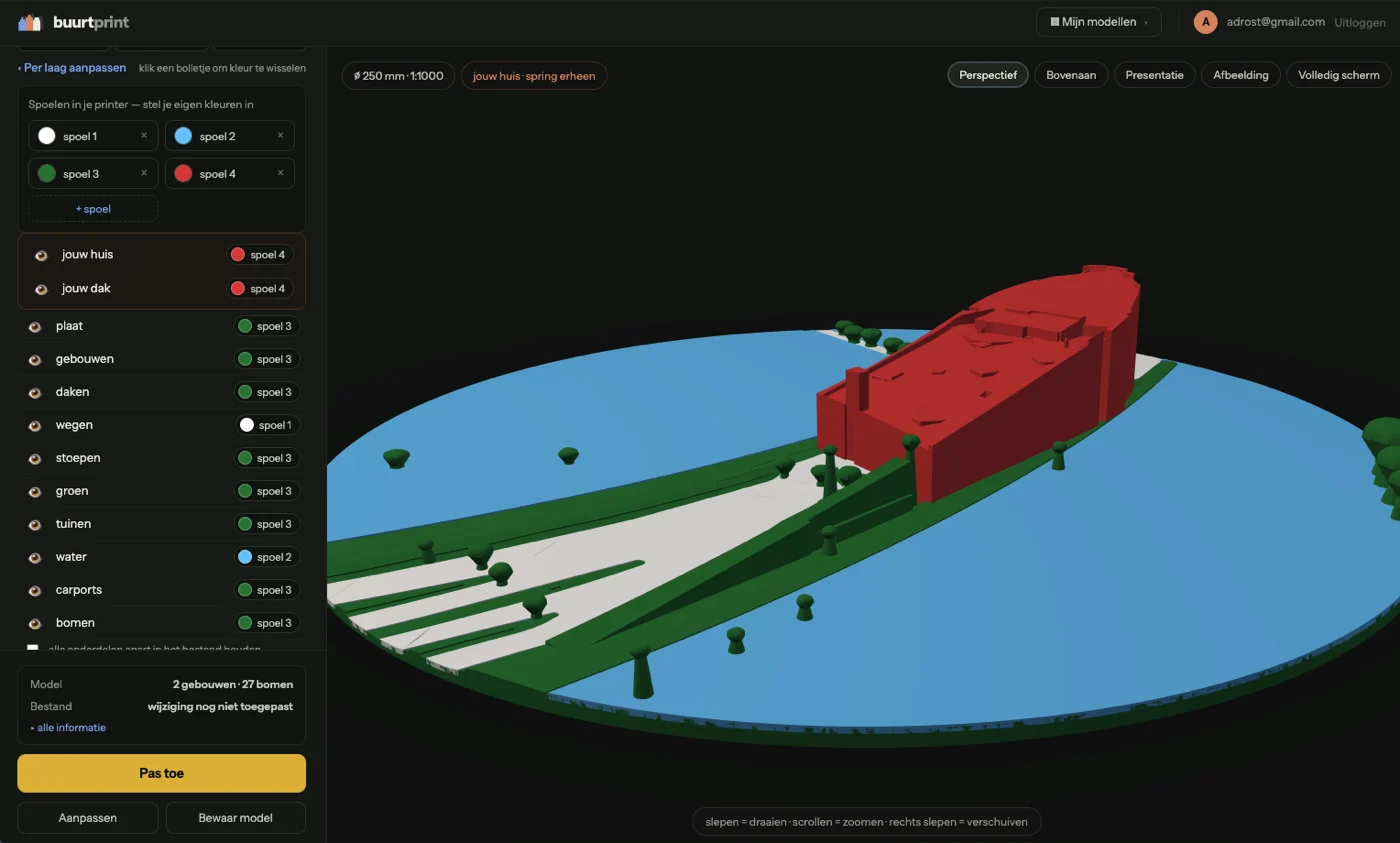Click Bewaar model button
Viewport: 1400px width, 843px height.
236,817
